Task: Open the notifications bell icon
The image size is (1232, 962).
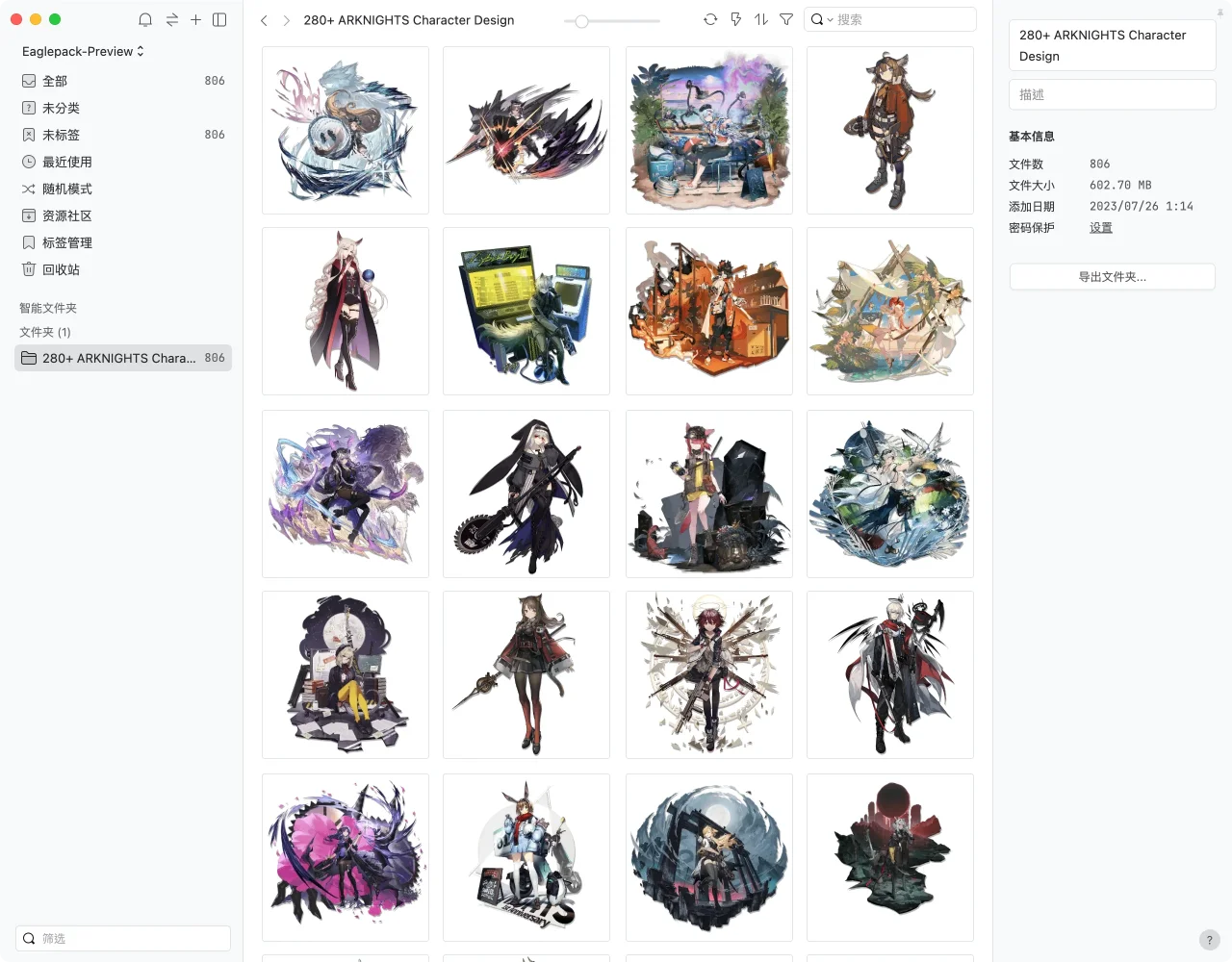Action: click(x=145, y=20)
